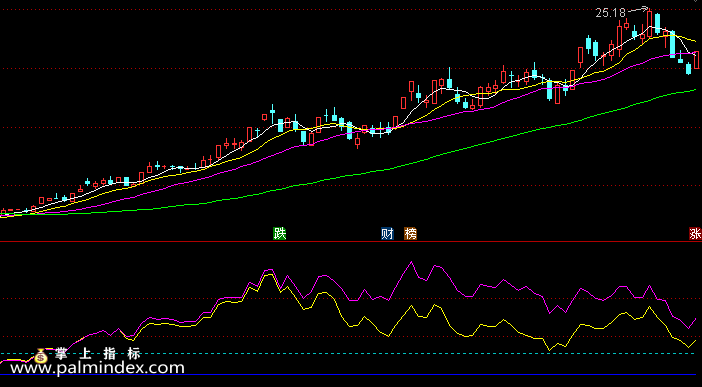Click the blue 财 marker icon
This screenshot has width=702, height=387.
tap(387, 233)
